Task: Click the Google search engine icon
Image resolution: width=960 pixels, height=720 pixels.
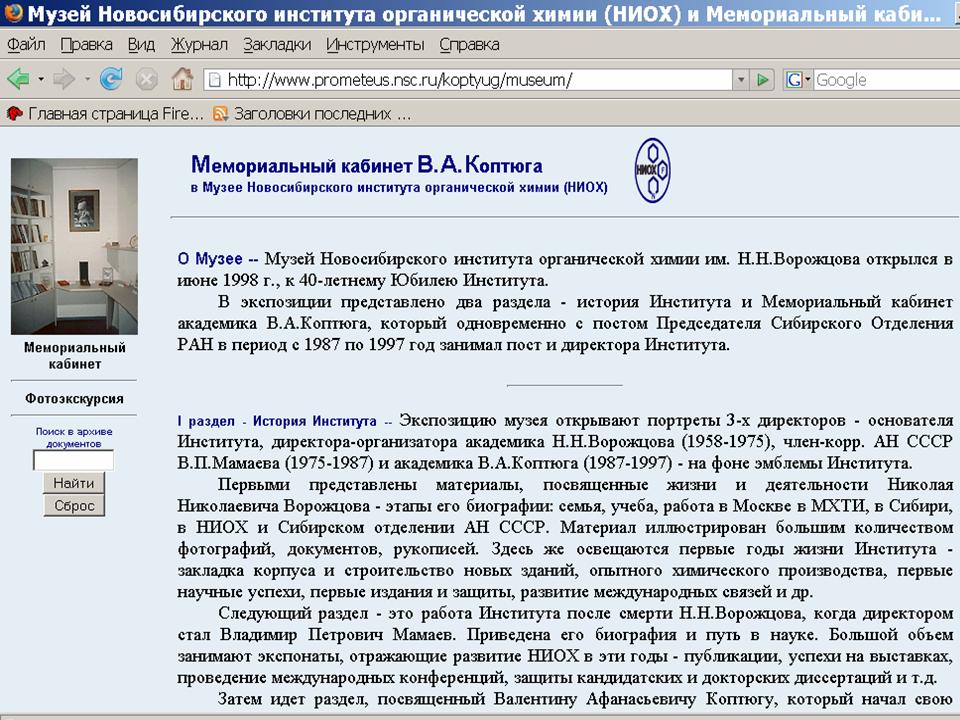Action: (x=793, y=80)
